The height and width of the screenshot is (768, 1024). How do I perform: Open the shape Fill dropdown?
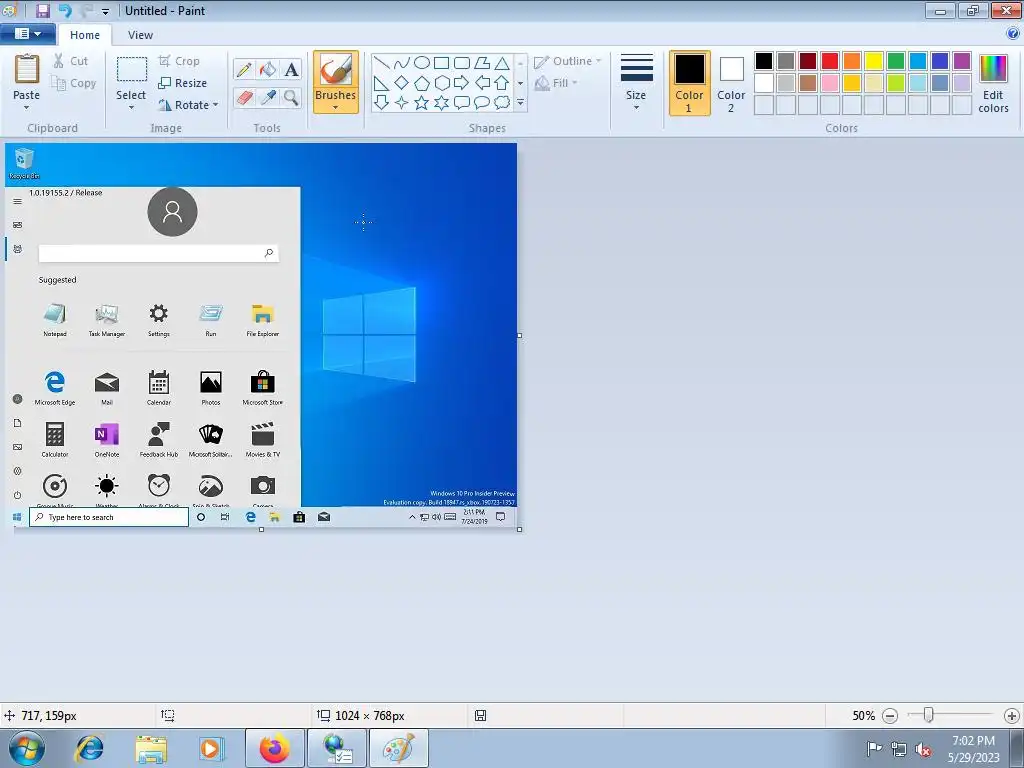pos(556,83)
